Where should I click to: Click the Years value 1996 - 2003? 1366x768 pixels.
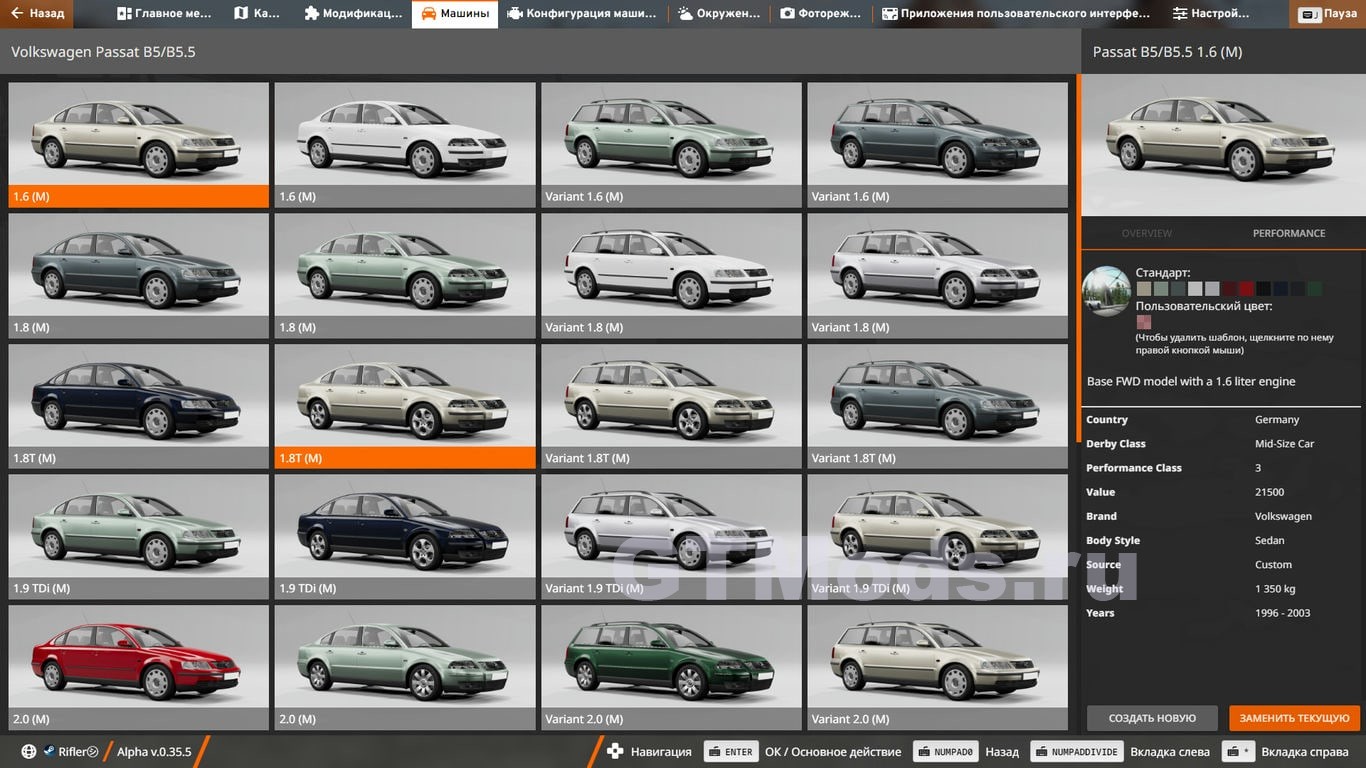[x=1282, y=613]
